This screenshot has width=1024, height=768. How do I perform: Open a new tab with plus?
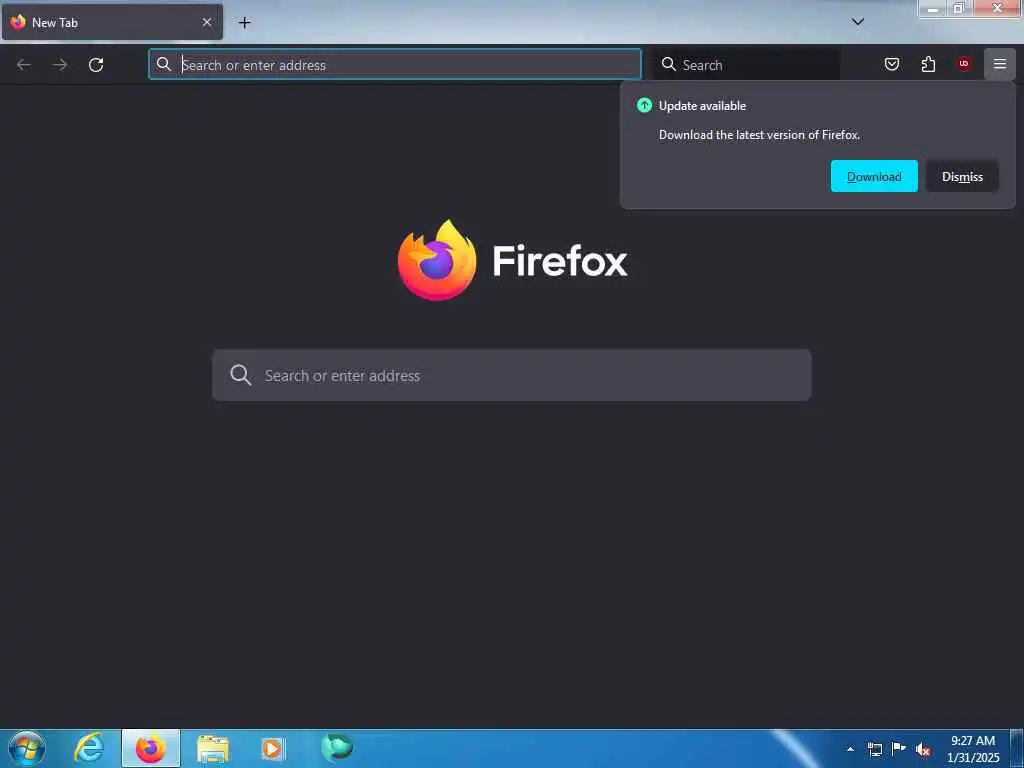point(244,23)
